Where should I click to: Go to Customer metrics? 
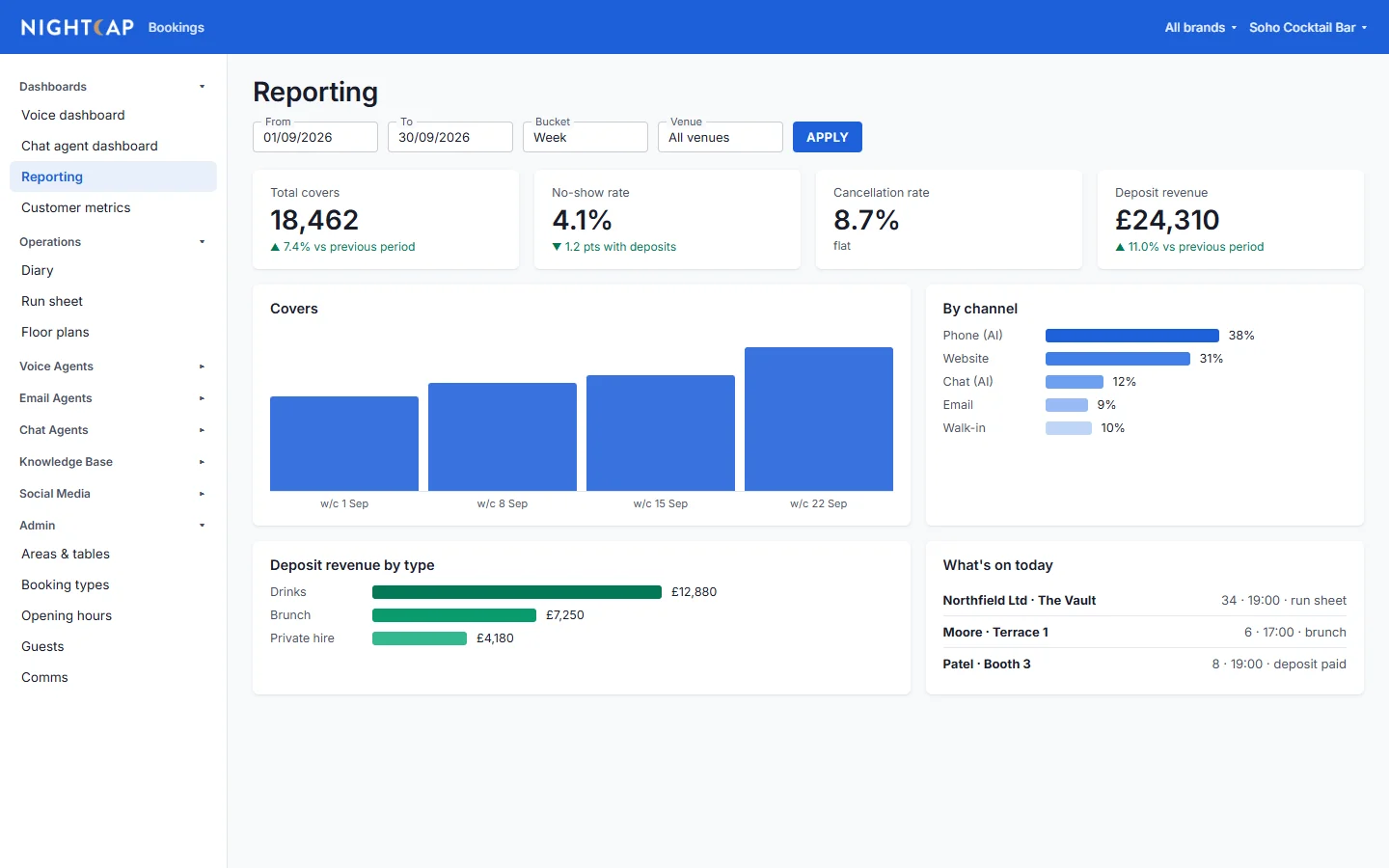pos(113,207)
